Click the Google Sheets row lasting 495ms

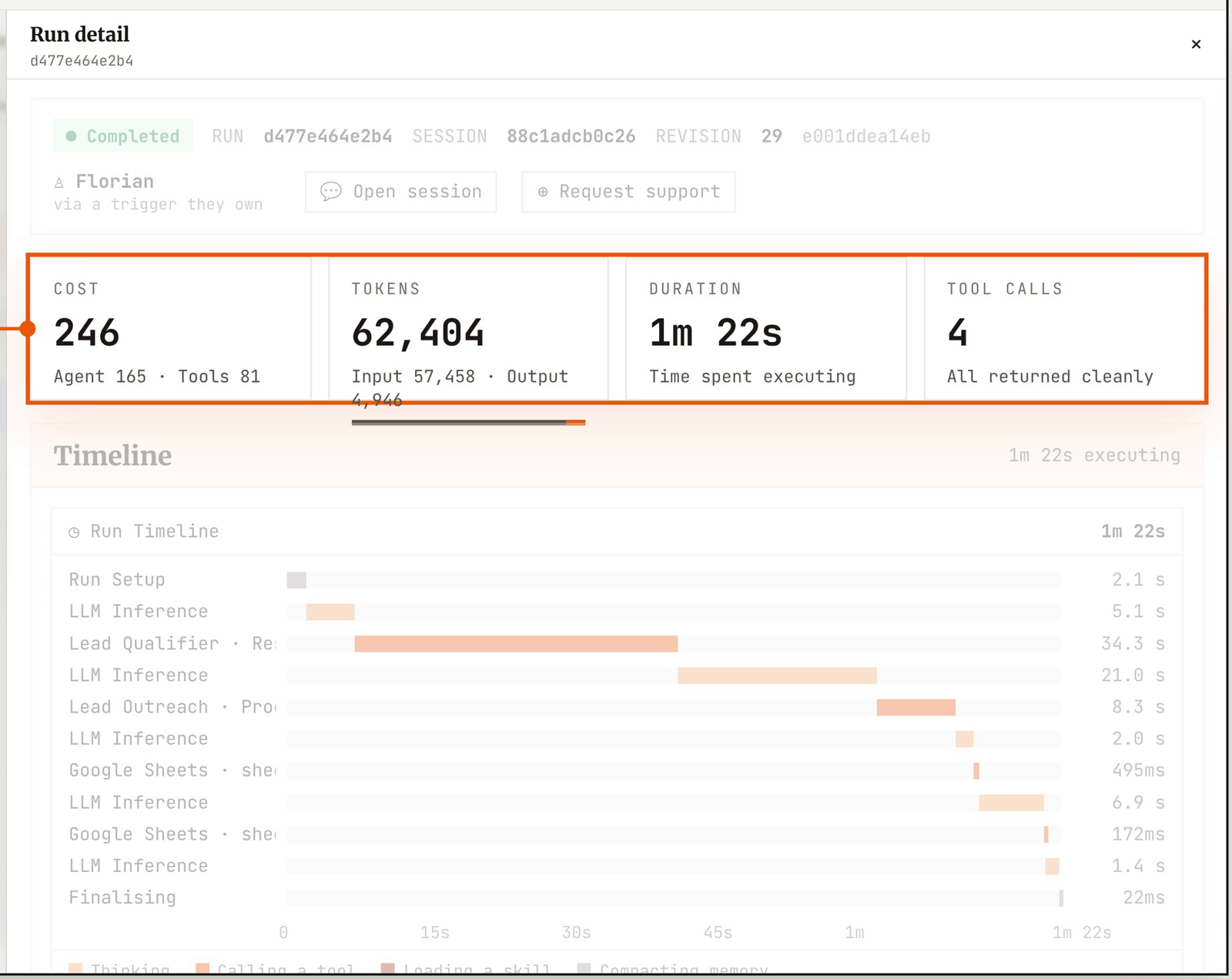[616, 770]
